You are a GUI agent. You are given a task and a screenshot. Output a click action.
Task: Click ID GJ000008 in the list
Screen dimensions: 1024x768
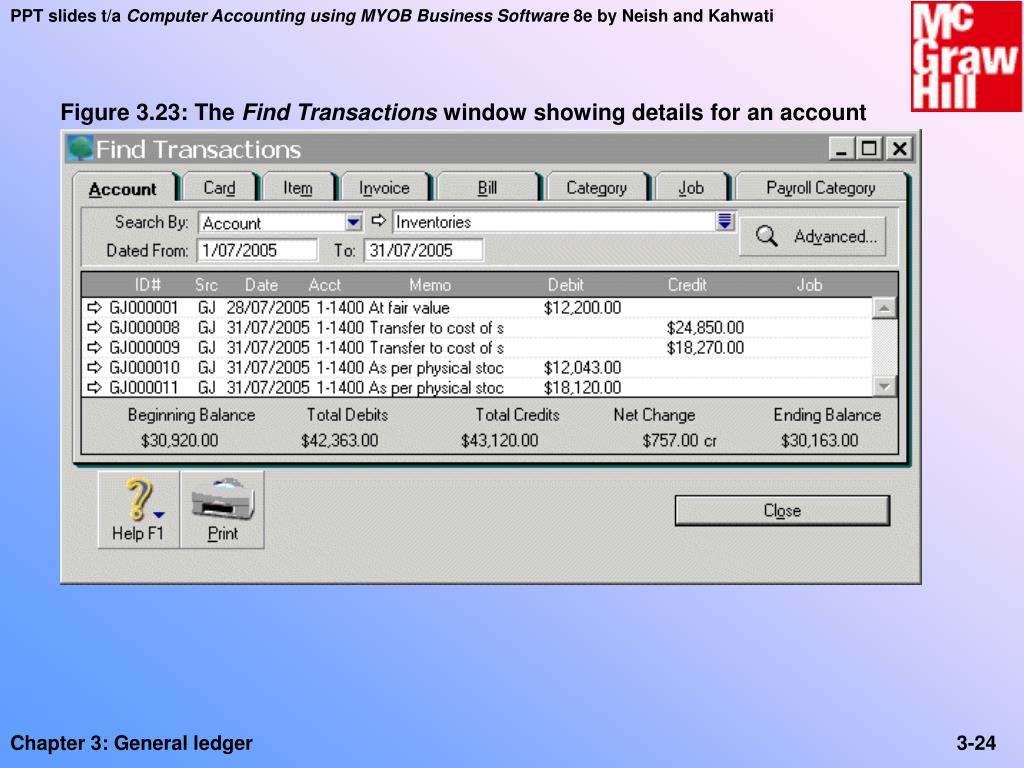144,328
